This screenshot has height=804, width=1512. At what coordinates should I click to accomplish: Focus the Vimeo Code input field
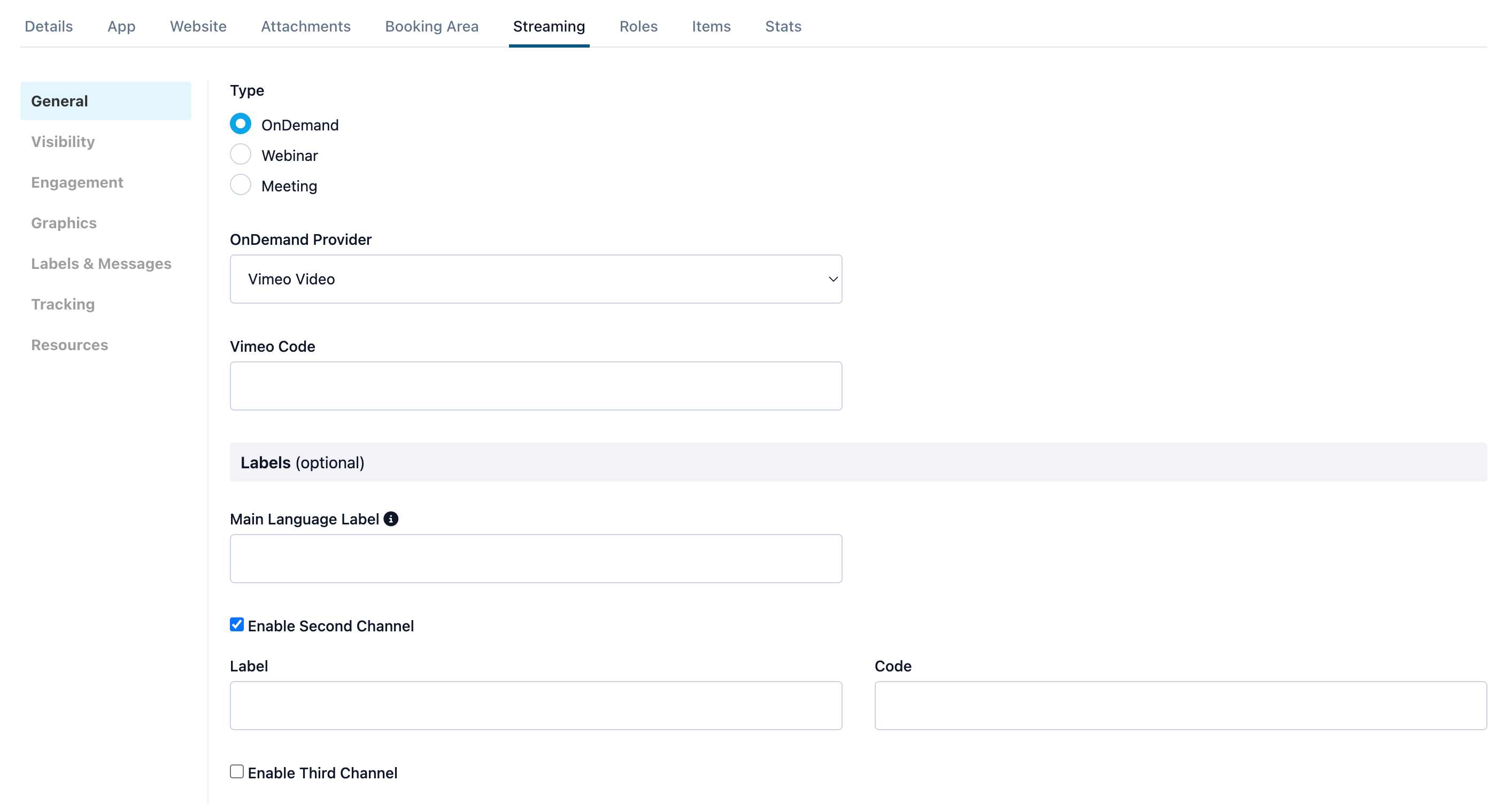tap(536, 385)
